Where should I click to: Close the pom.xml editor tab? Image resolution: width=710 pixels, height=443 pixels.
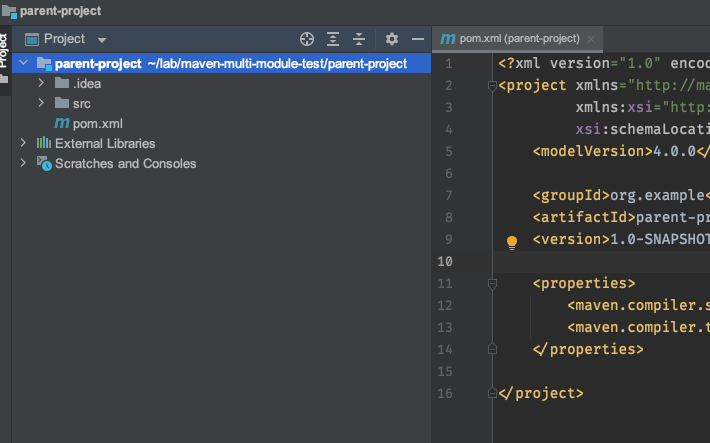point(591,39)
